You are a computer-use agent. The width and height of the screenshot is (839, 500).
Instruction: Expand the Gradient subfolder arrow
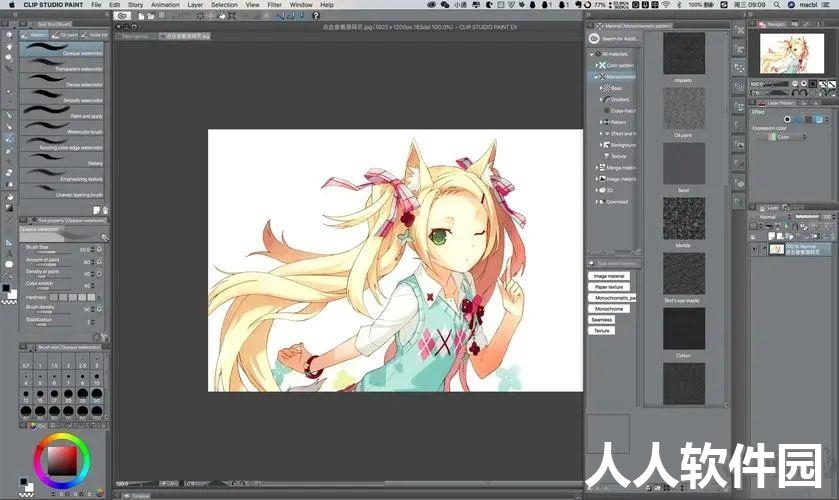point(601,100)
